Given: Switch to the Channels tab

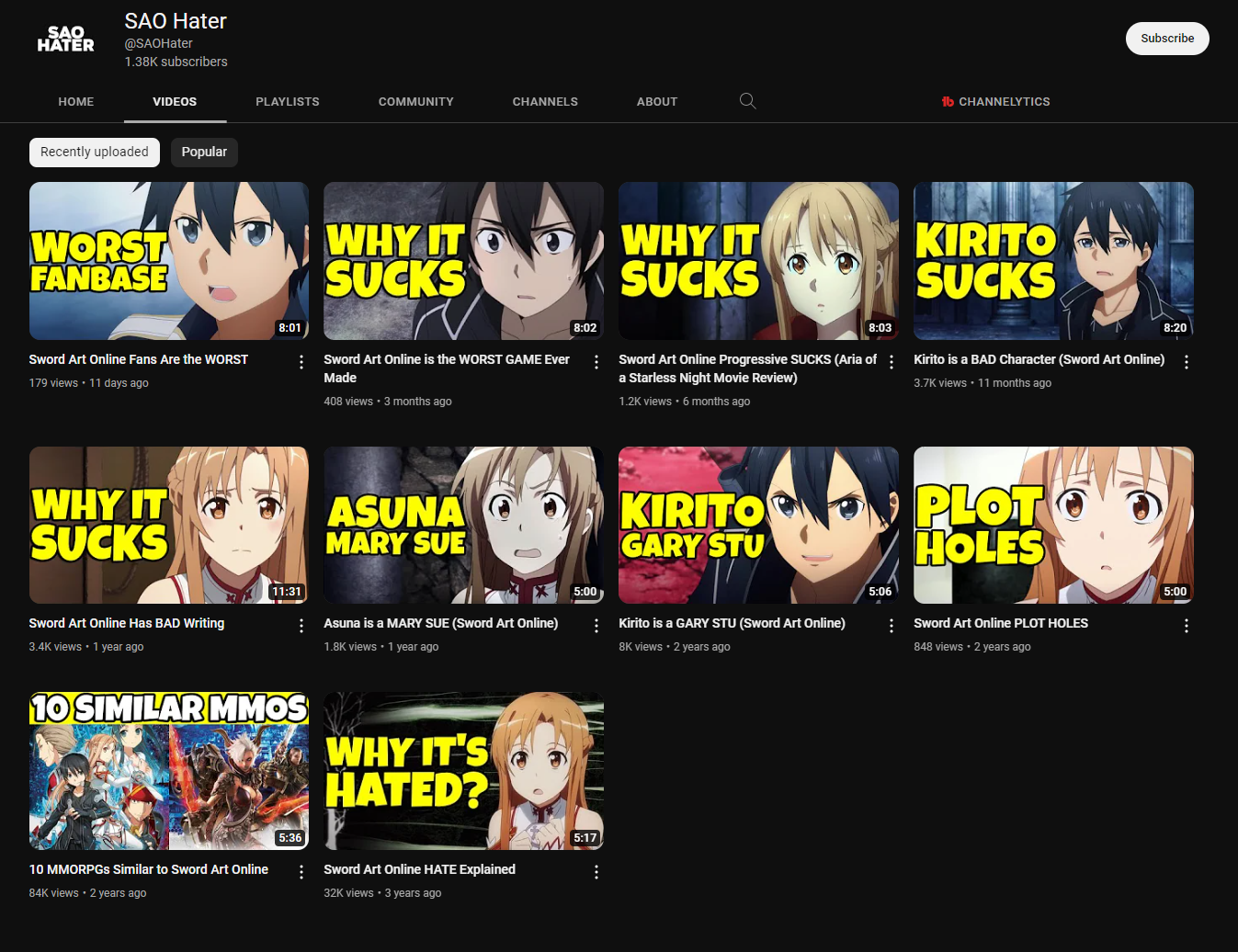Looking at the screenshot, I should (x=545, y=101).
